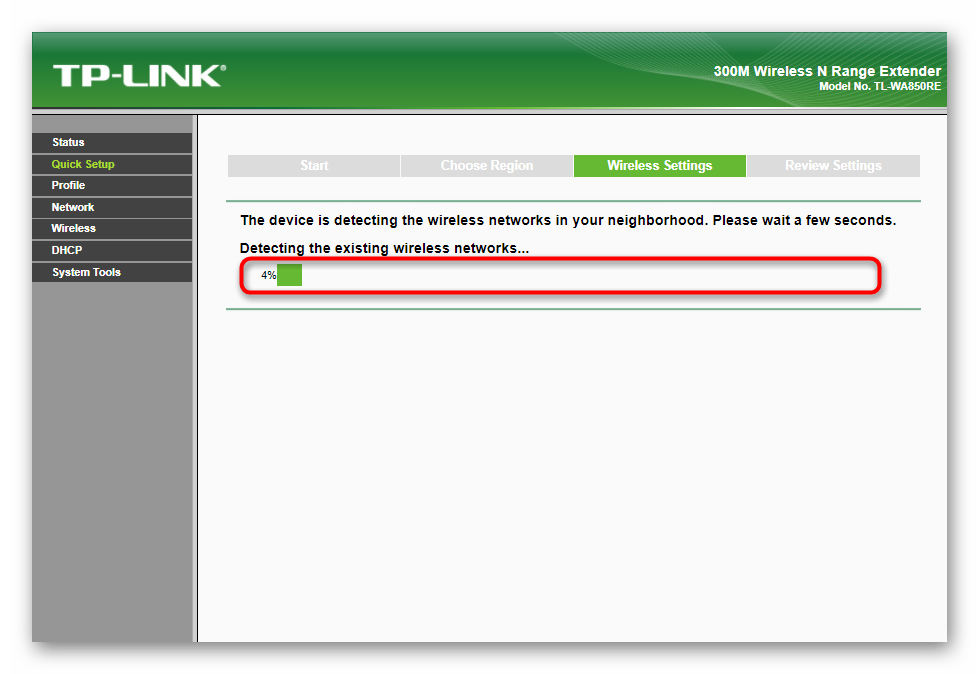The width and height of the screenshot is (979, 674).
Task: Open the Review Settings step tab
Action: point(834,166)
